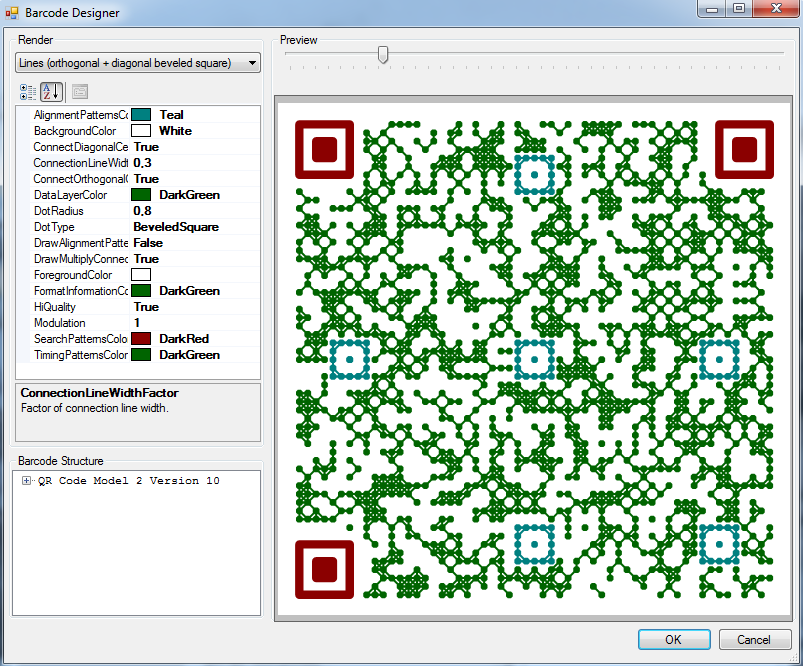Minimize the Barcode Designer window
Image resolution: width=803 pixels, height=666 pixels.
point(712,9)
